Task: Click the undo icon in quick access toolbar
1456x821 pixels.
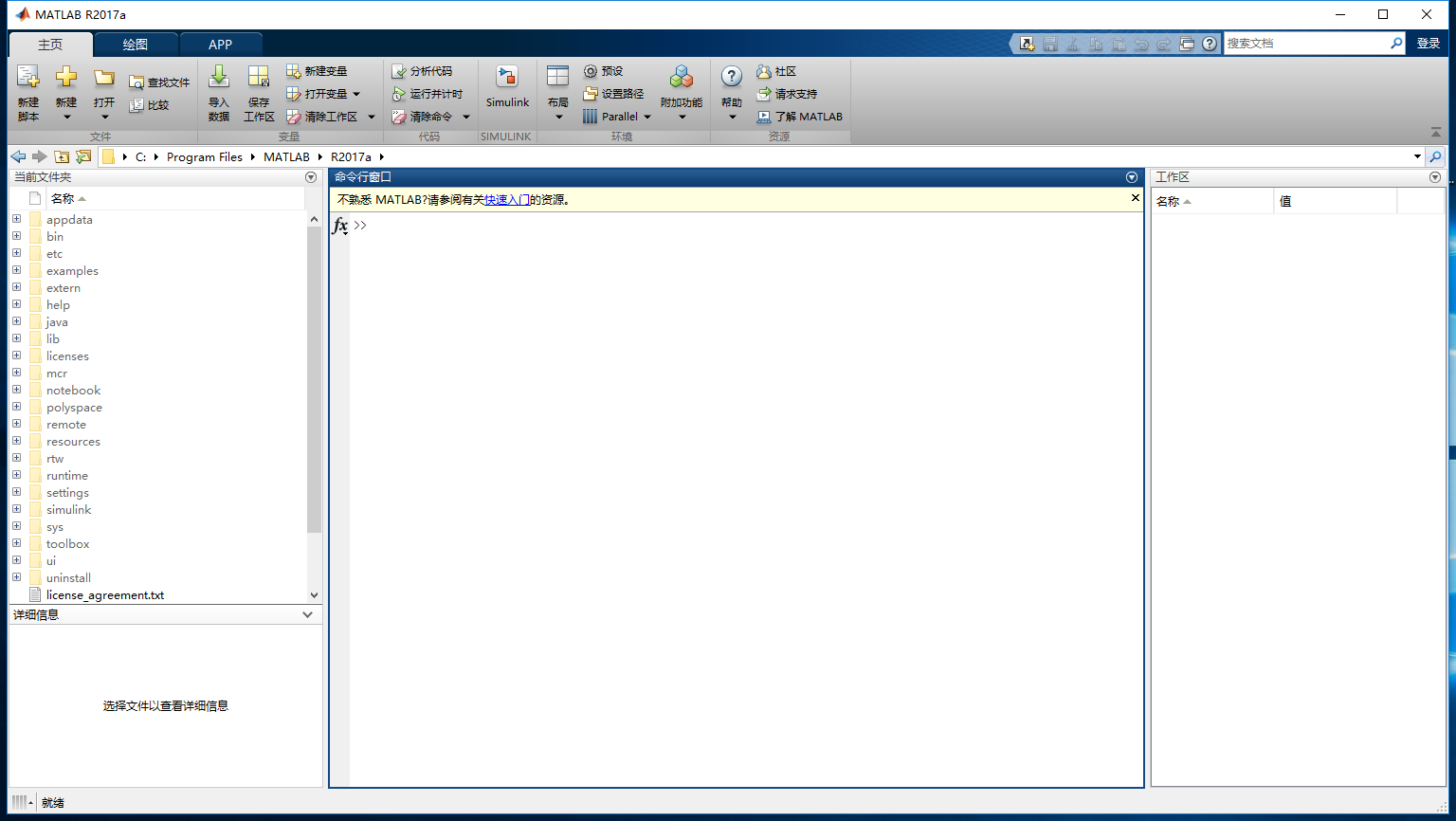Action: point(1141,44)
